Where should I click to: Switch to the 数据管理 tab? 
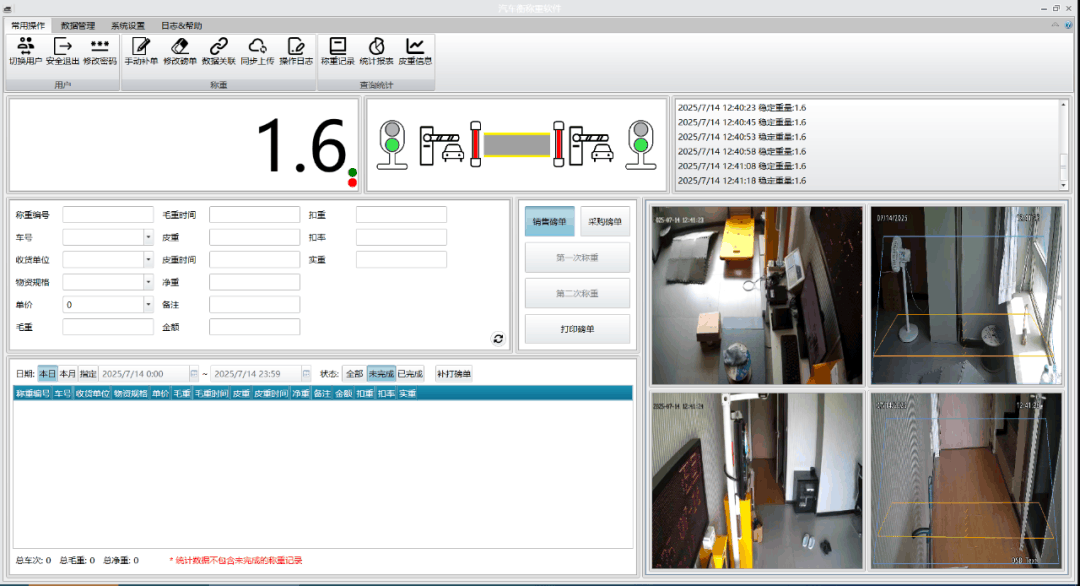pos(78,25)
